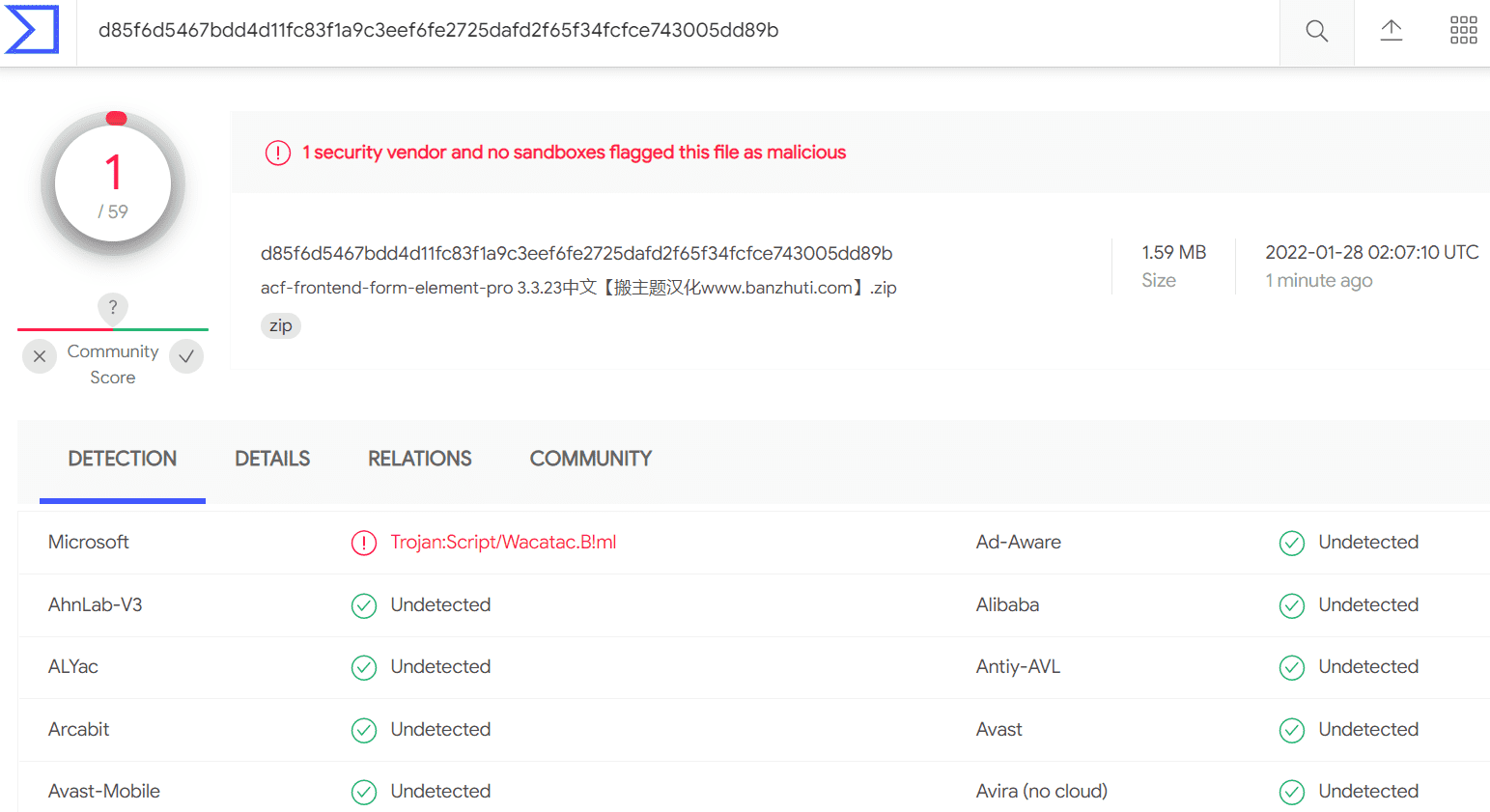Click the hash search input field
The width and height of the screenshot is (1490, 812).
(x=678, y=31)
